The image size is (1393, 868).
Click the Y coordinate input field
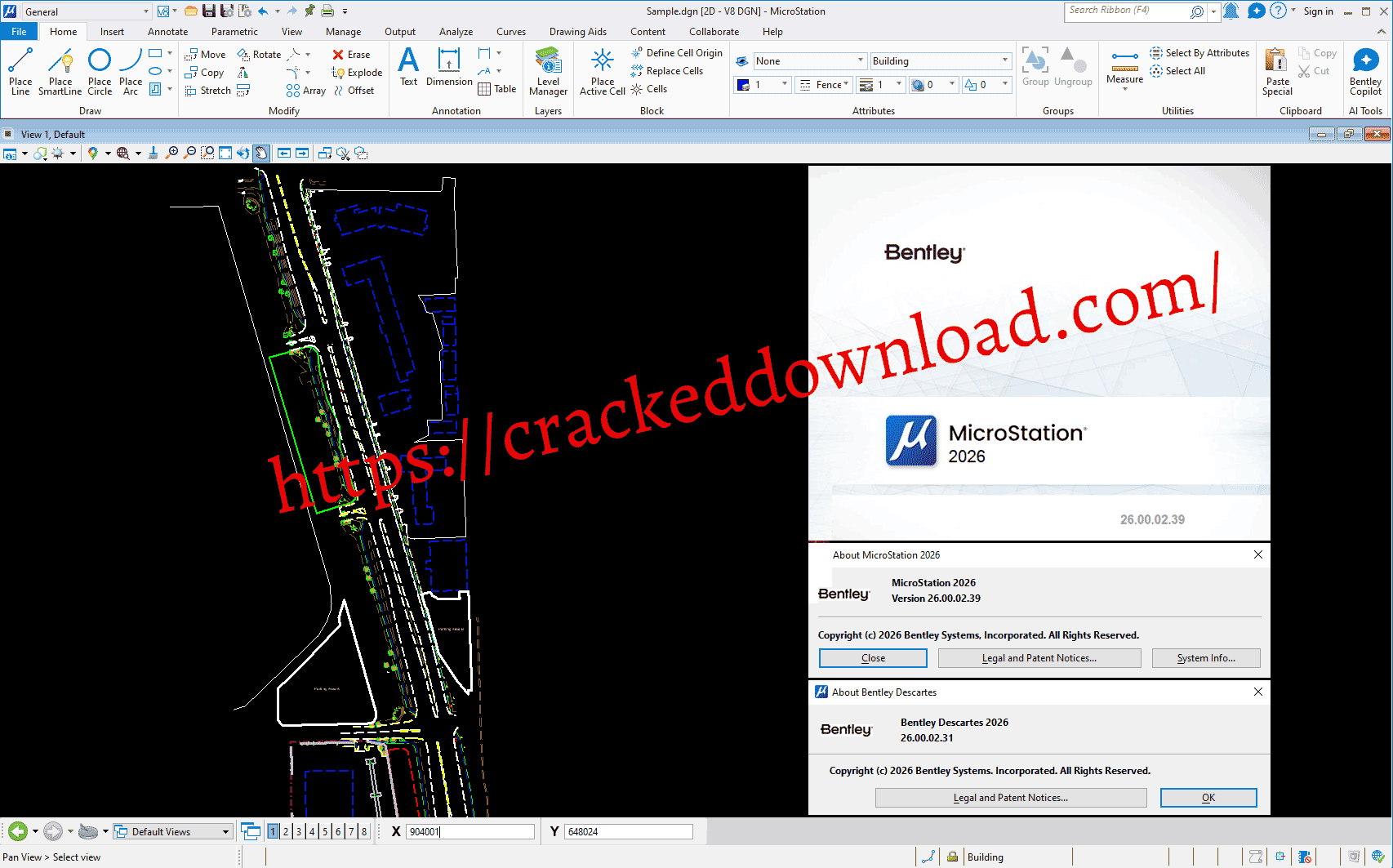click(628, 831)
